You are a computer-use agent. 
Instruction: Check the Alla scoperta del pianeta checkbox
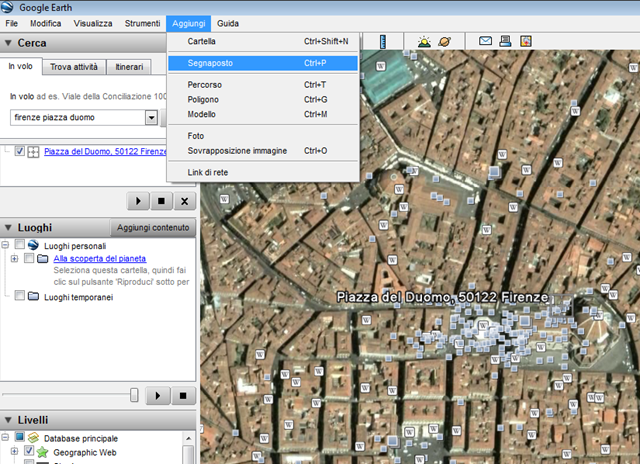tap(29, 258)
